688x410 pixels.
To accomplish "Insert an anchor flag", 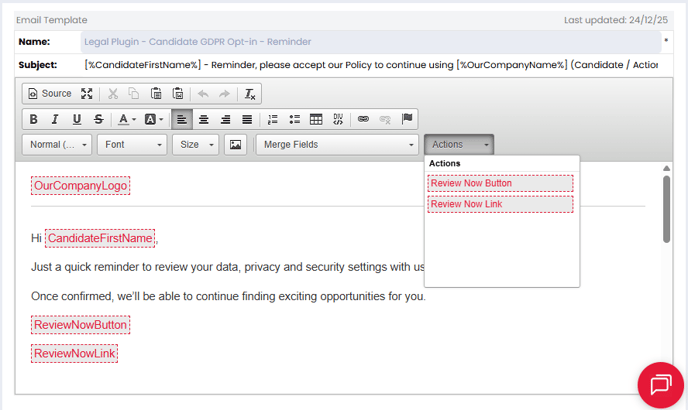I will point(407,119).
